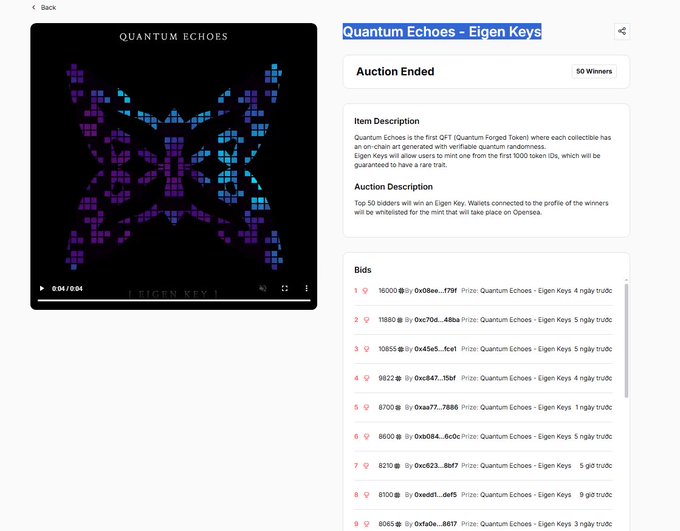The height and width of the screenshot is (531, 680).
Task: Click the trophy icon for rank 2 bid
Action: pos(366,320)
